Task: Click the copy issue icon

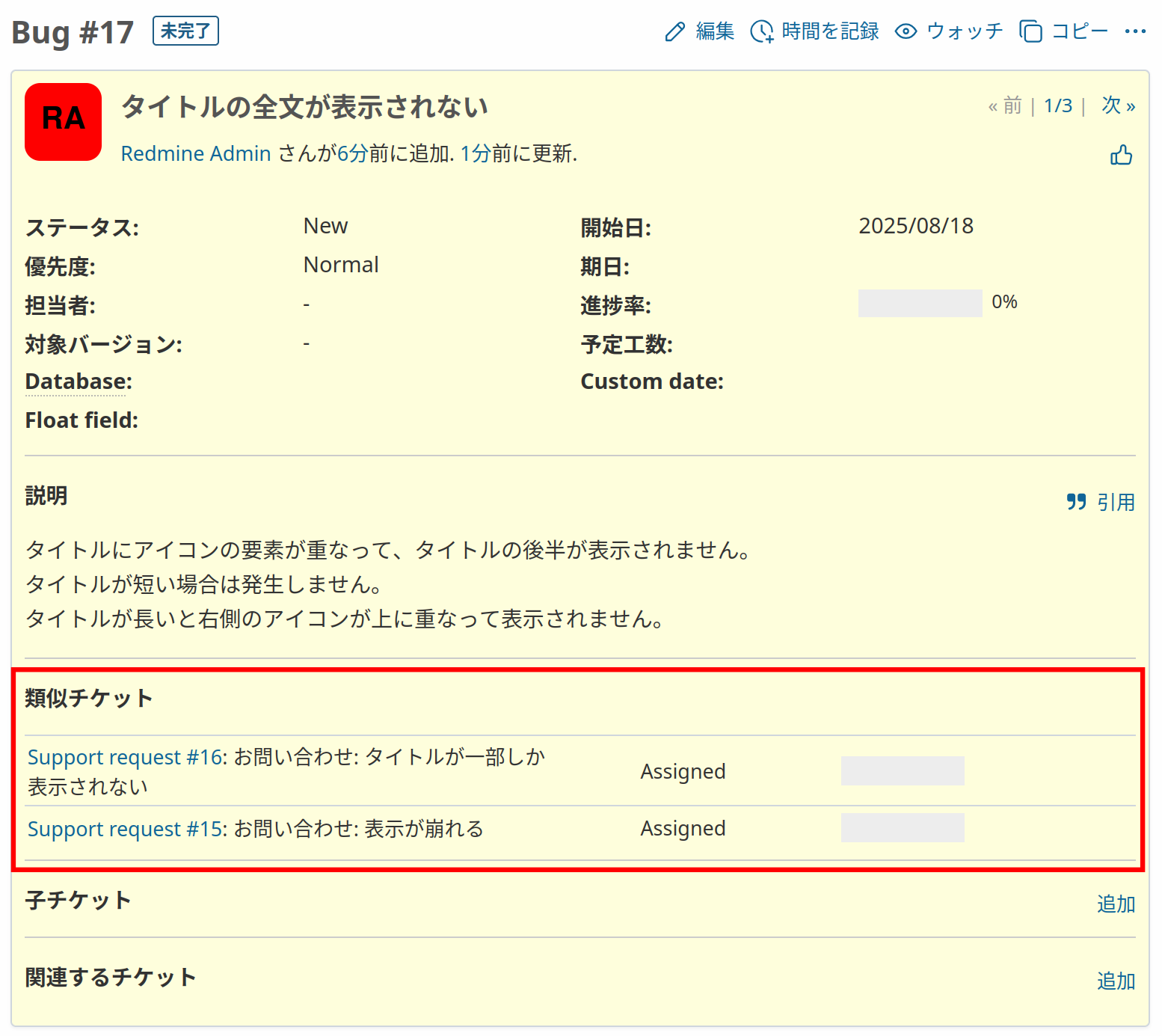Action: tap(1030, 31)
